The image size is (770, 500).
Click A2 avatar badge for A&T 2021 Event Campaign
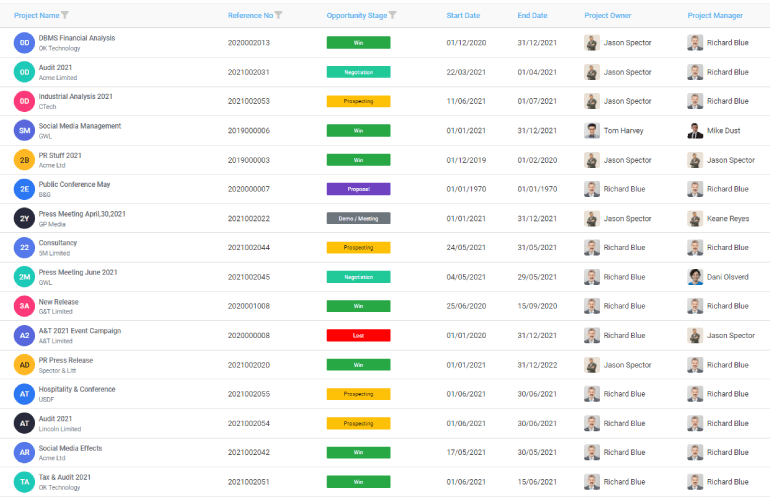(24, 335)
